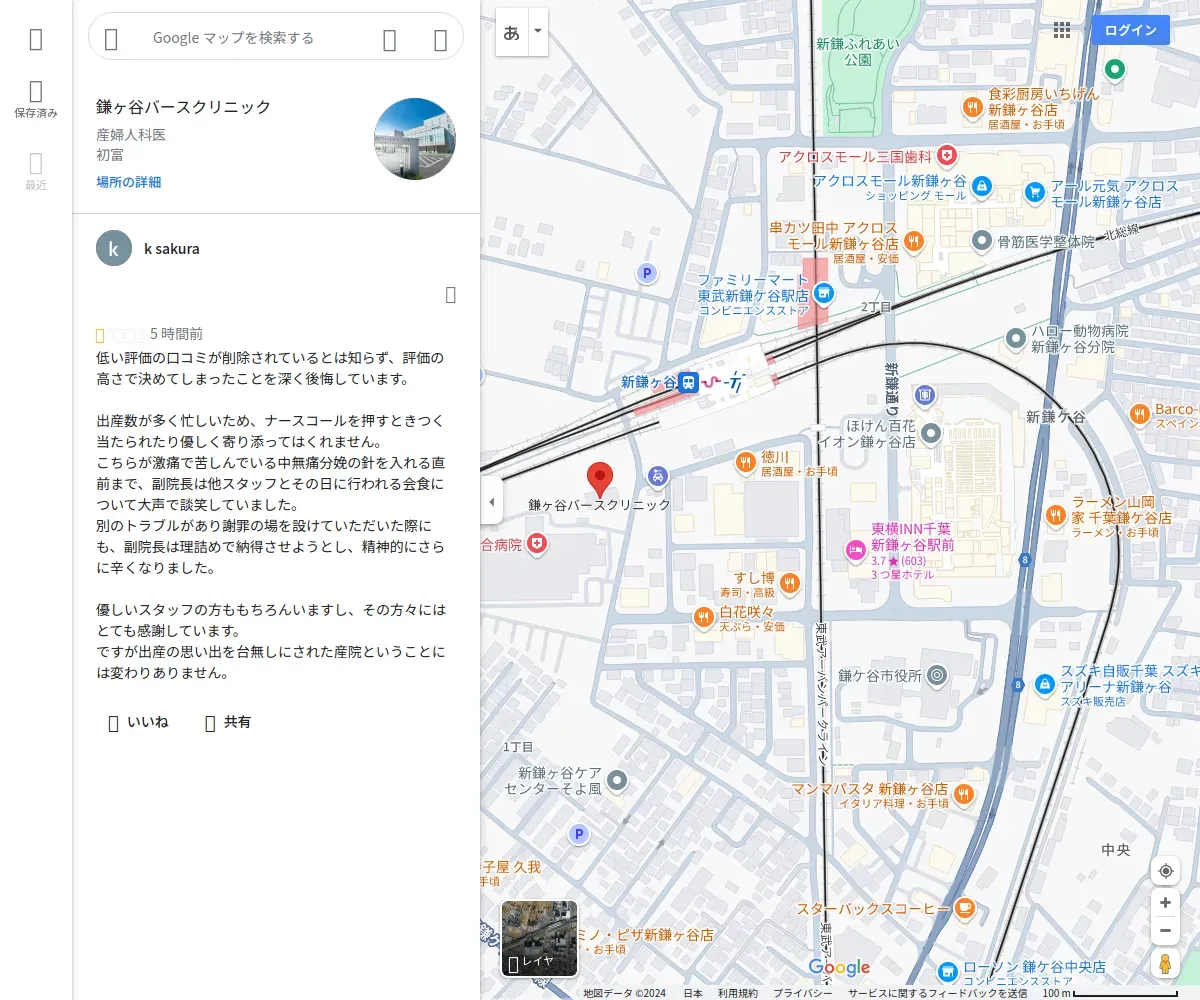Click the 徳川 restaurant marker
This screenshot has height=1000, width=1200.
click(745, 461)
